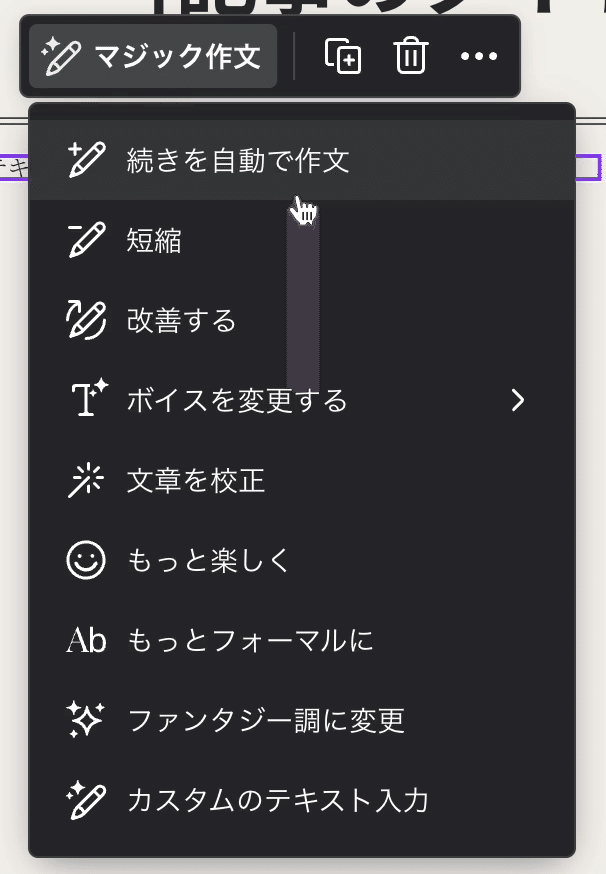This screenshot has height=874, width=606.
Task: Click the sparkle wand icon beside 文章を校正
Action: click(x=87, y=480)
